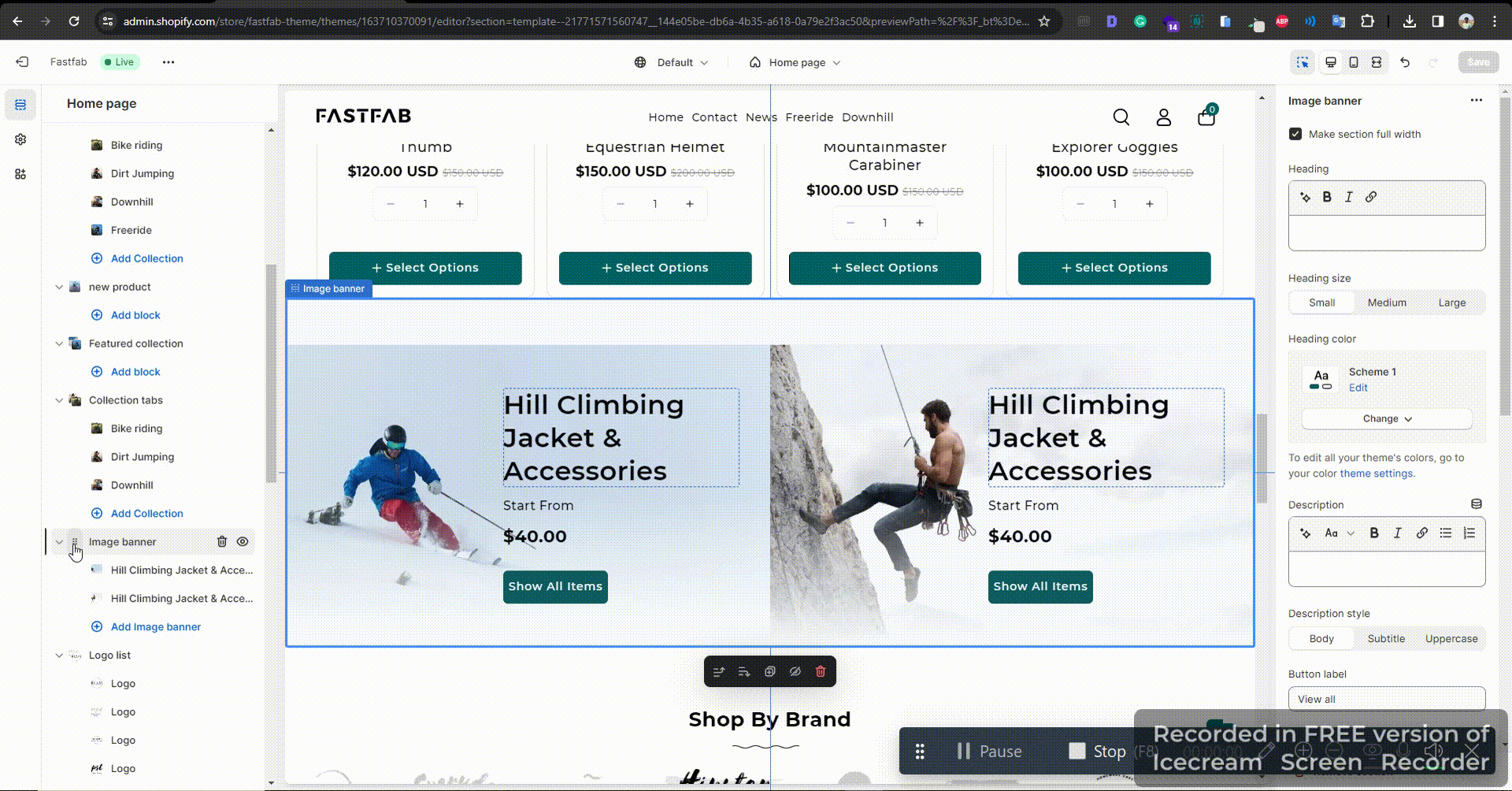Select Small heading size
The image size is (1512, 791).
[1322, 303]
